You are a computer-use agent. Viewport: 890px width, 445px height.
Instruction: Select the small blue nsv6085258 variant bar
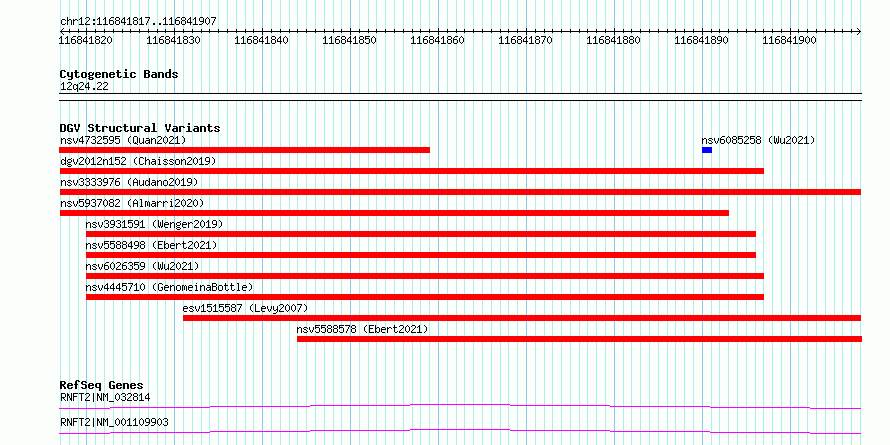707,150
